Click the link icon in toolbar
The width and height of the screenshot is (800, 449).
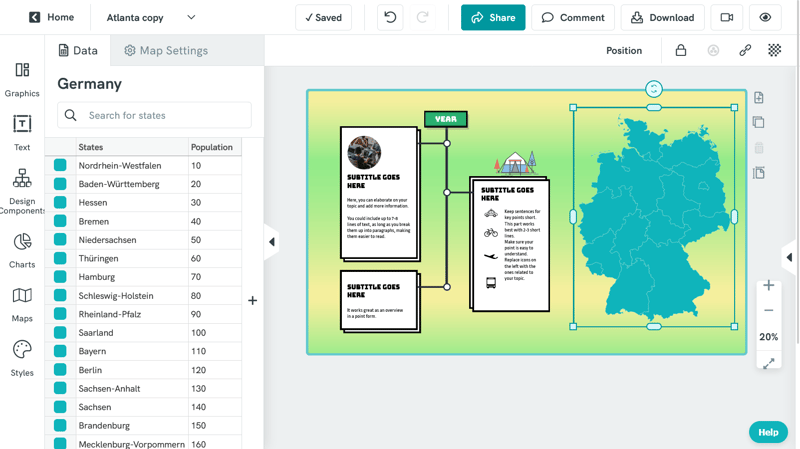pyautogui.click(x=745, y=50)
